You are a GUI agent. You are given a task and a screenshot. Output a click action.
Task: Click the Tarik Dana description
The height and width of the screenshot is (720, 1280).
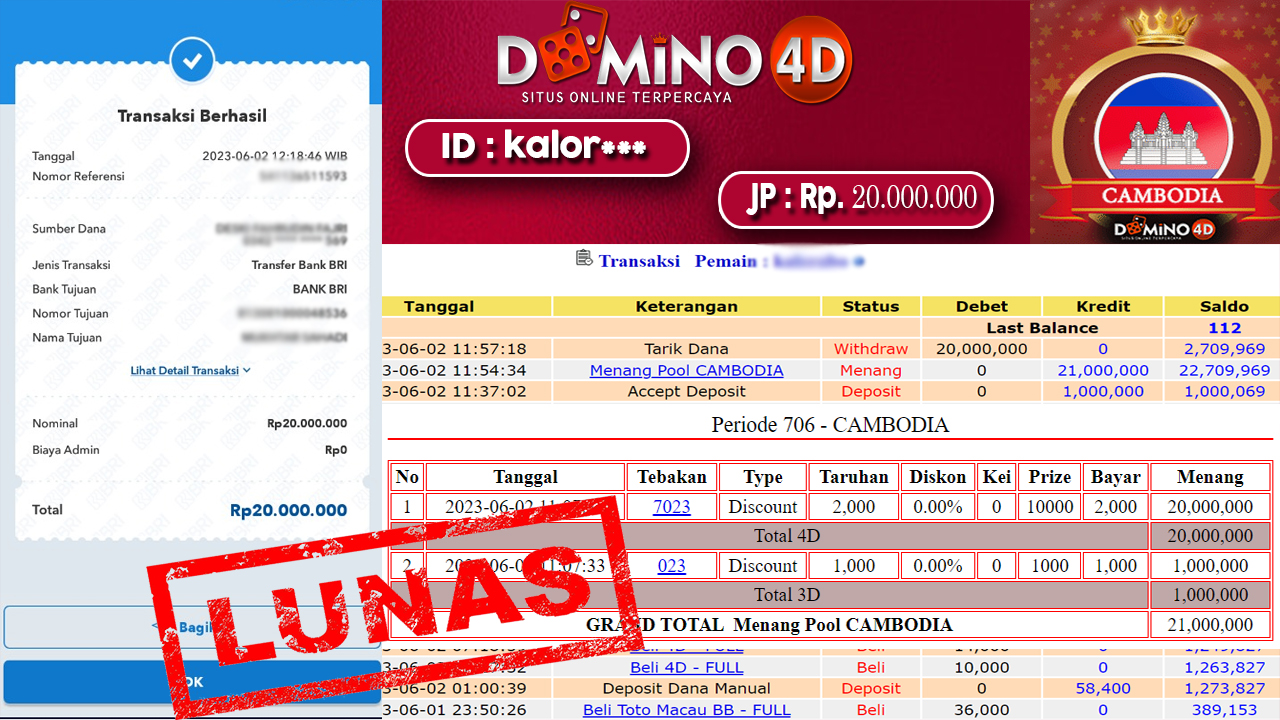pos(686,349)
